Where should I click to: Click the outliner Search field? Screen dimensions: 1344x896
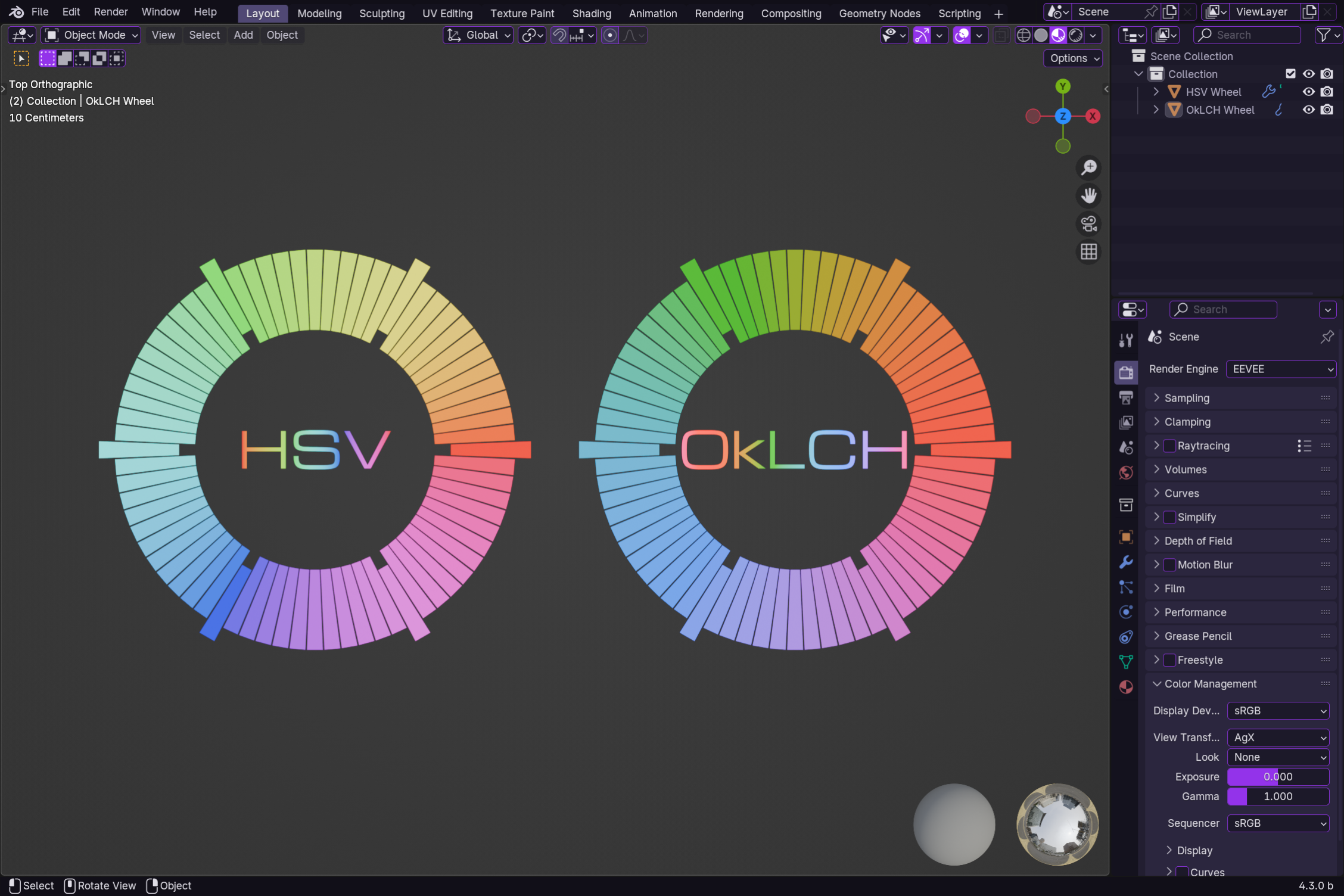point(1246,35)
